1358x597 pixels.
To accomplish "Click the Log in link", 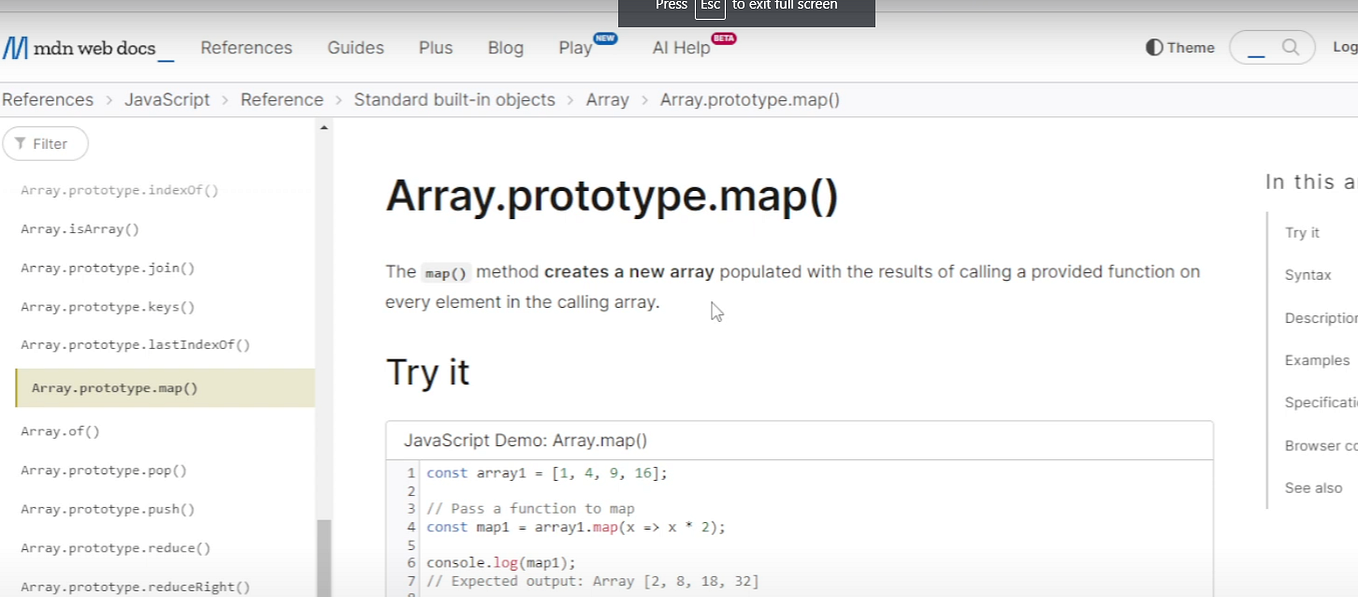I will (1344, 46).
